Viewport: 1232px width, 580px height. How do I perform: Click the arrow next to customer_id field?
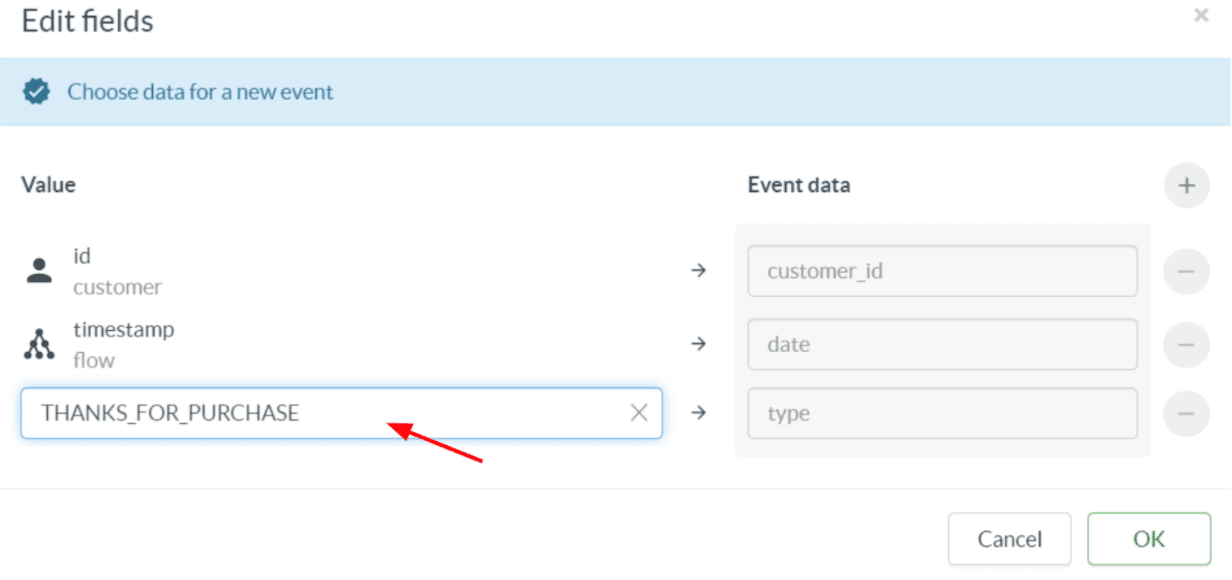pyautogui.click(x=699, y=271)
